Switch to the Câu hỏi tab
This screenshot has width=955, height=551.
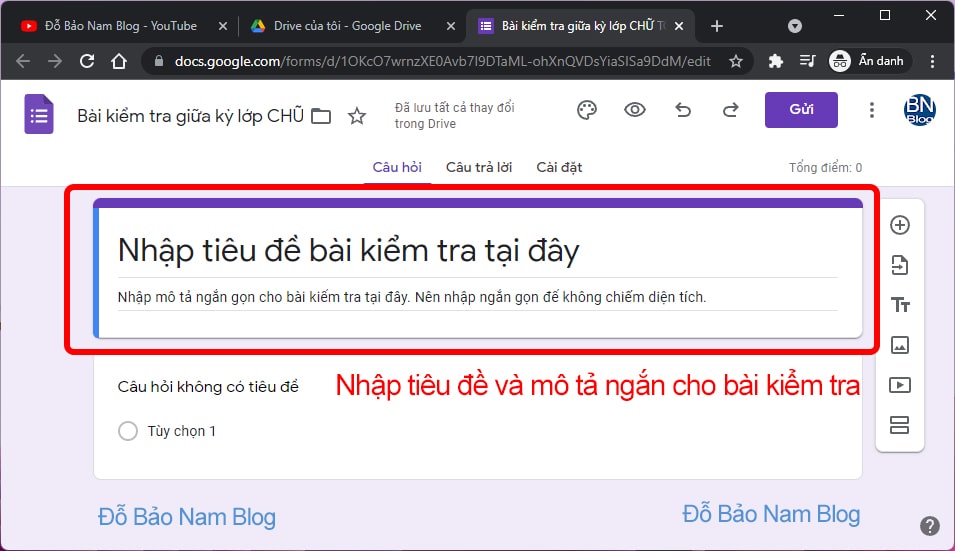tap(397, 167)
